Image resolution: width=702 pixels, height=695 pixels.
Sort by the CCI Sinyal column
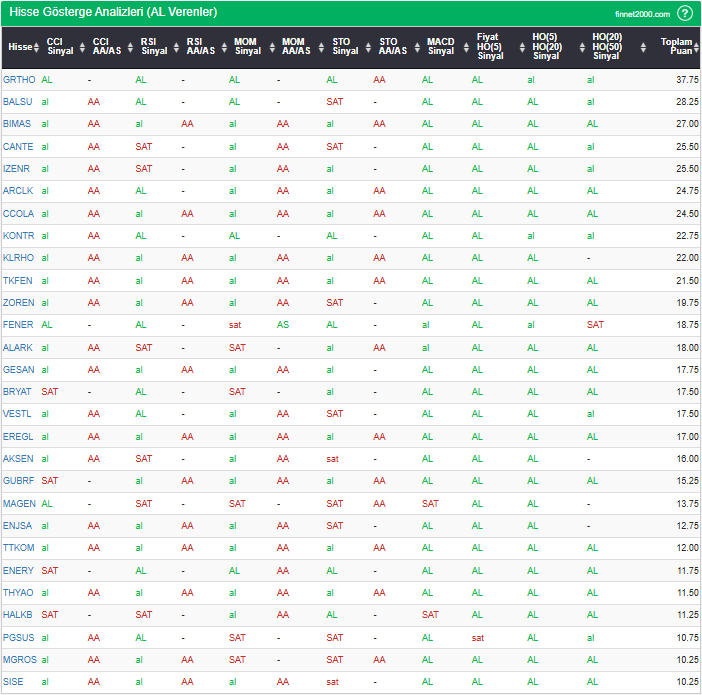60,47
